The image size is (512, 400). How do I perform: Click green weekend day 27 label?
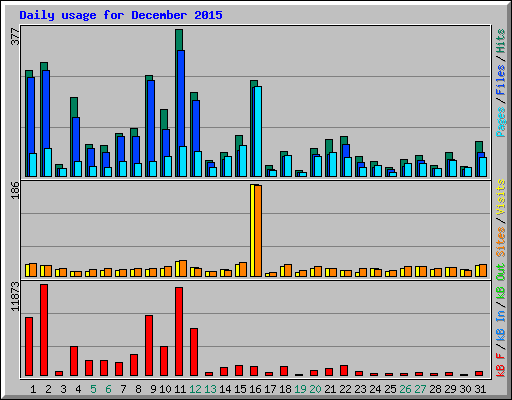(420, 389)
